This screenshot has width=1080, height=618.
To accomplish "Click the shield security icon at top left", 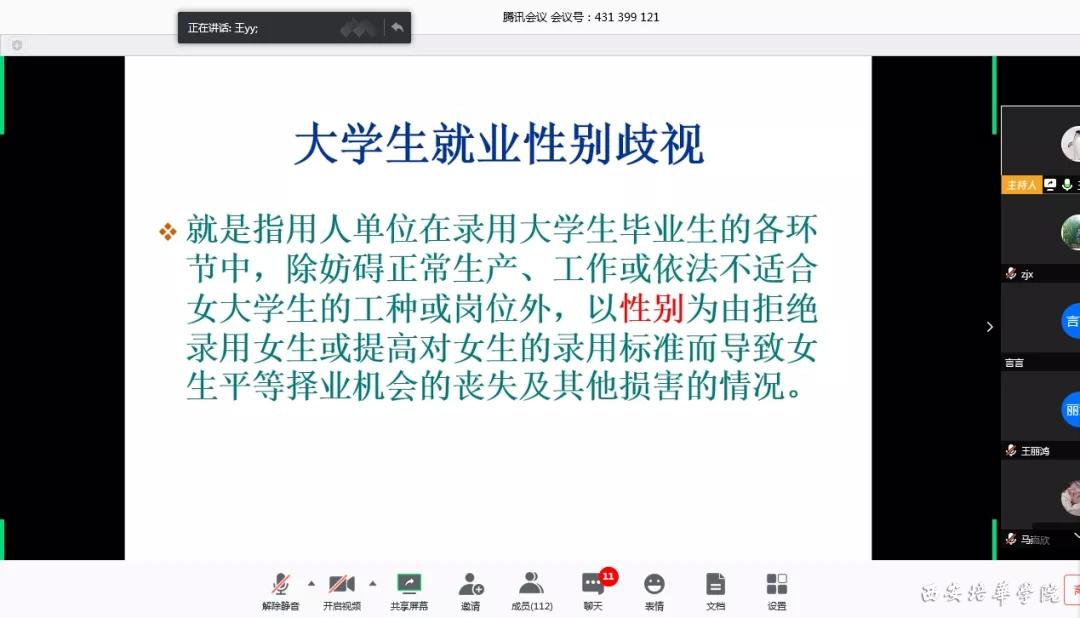I will tap(17, 45).
